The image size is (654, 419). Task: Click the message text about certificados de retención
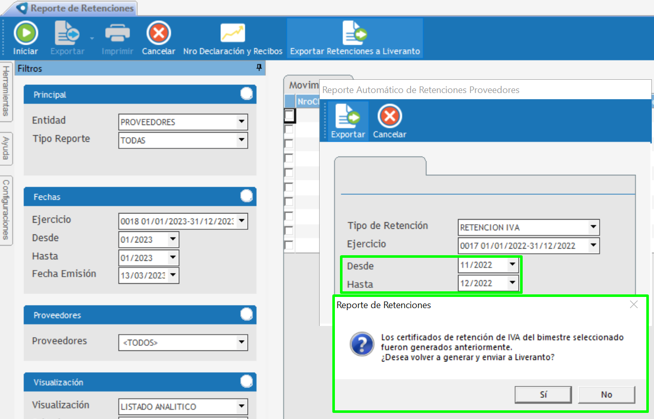pyautogui.click(x=502, y=347)
